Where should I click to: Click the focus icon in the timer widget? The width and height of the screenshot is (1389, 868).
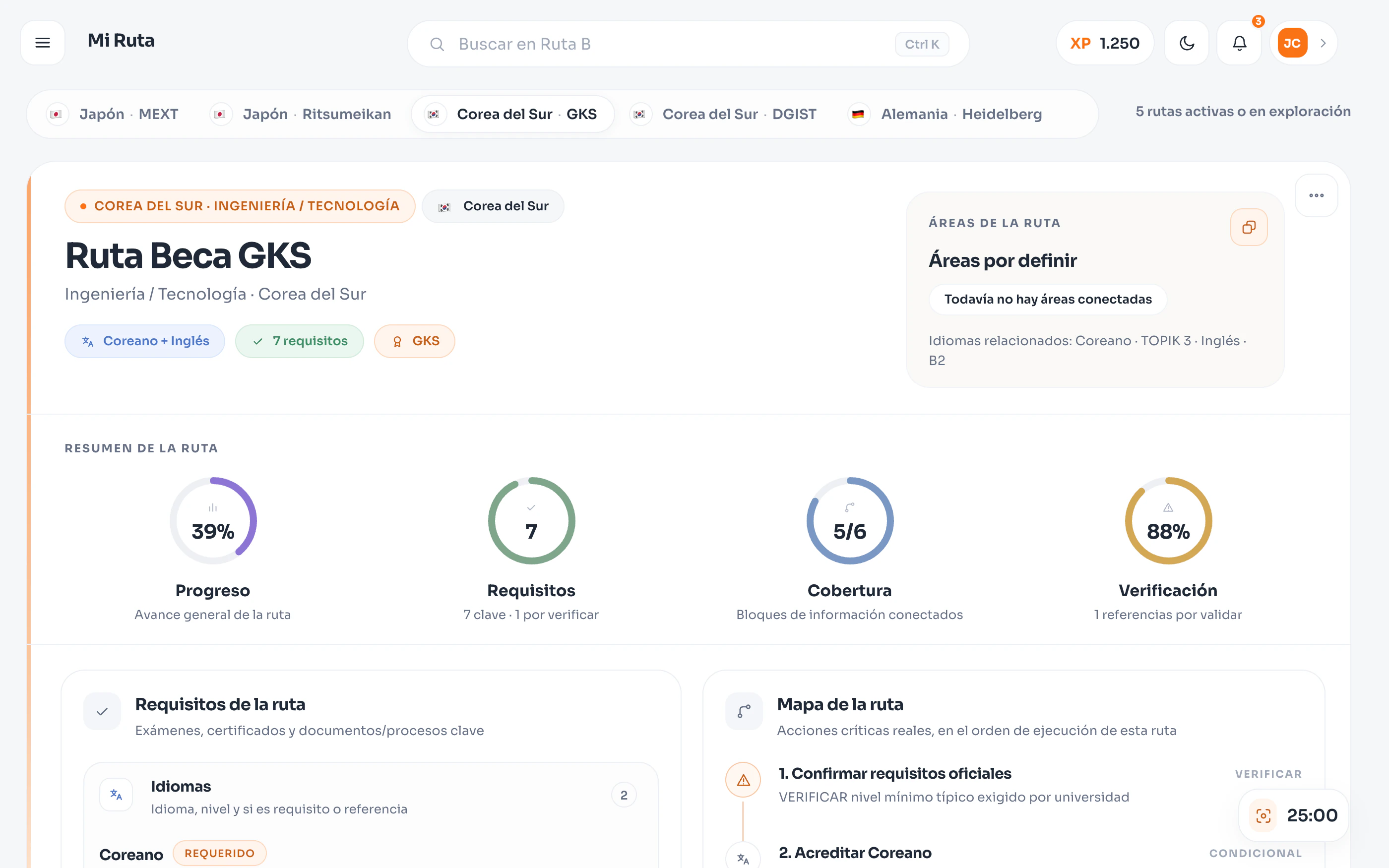1263,815
